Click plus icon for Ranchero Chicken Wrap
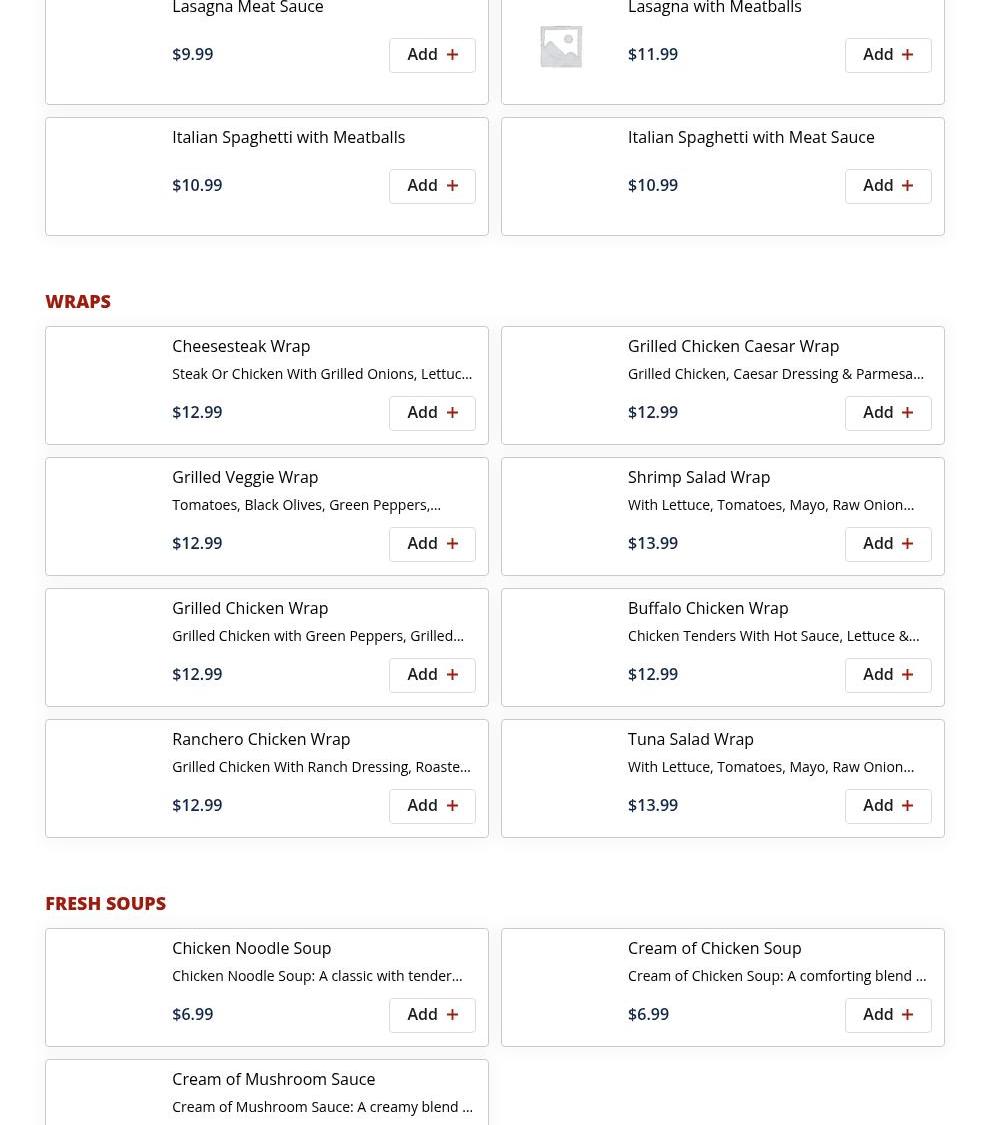The image size is (990, 1125). [x=452, y=806]
